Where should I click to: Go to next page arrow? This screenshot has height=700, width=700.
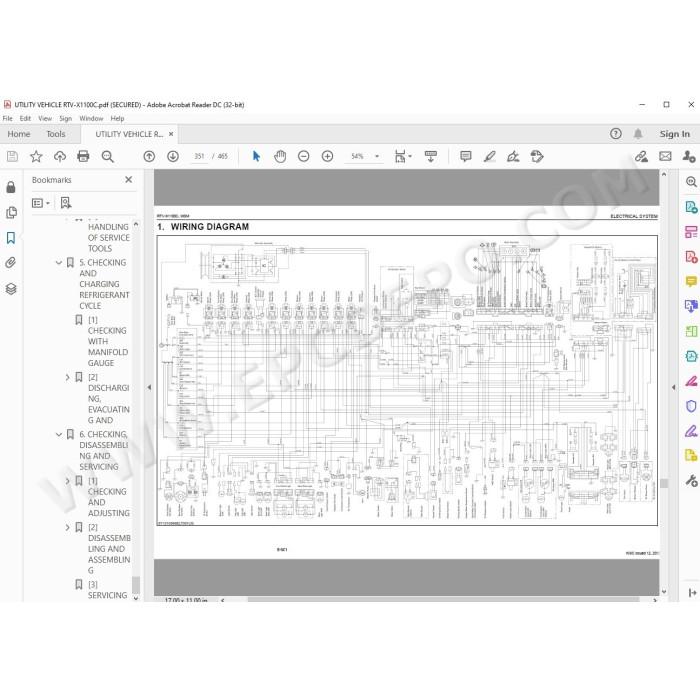tap(173, 156)
